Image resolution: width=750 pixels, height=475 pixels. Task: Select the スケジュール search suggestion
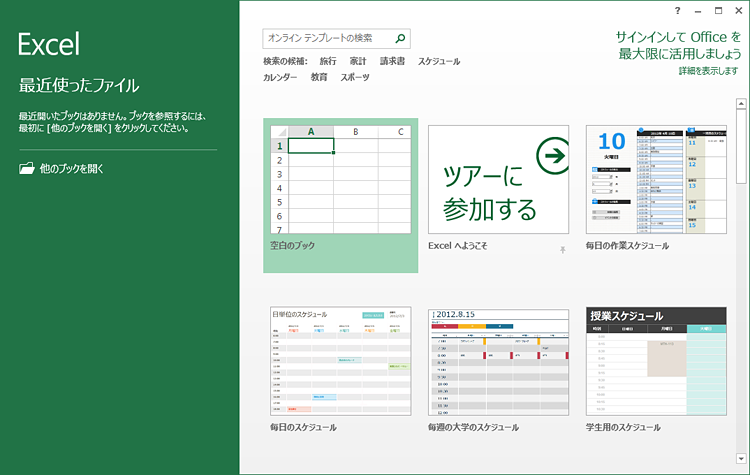(439, 61)
